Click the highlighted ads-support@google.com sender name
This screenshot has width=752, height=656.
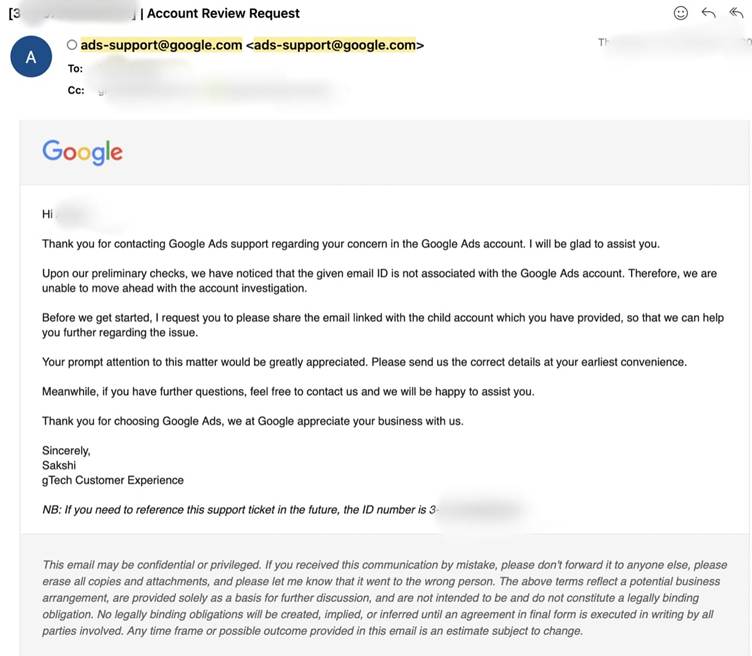pos(161,45)
